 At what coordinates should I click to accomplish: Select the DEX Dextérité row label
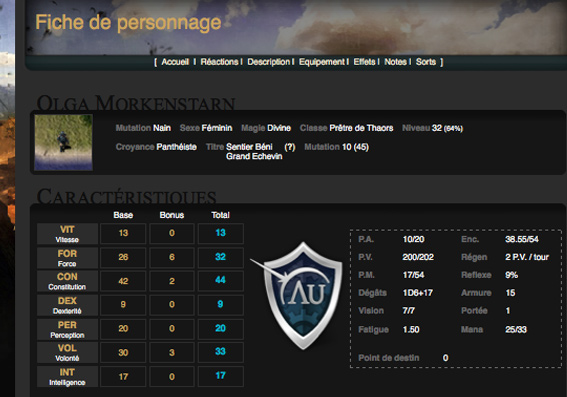(67, 305)
